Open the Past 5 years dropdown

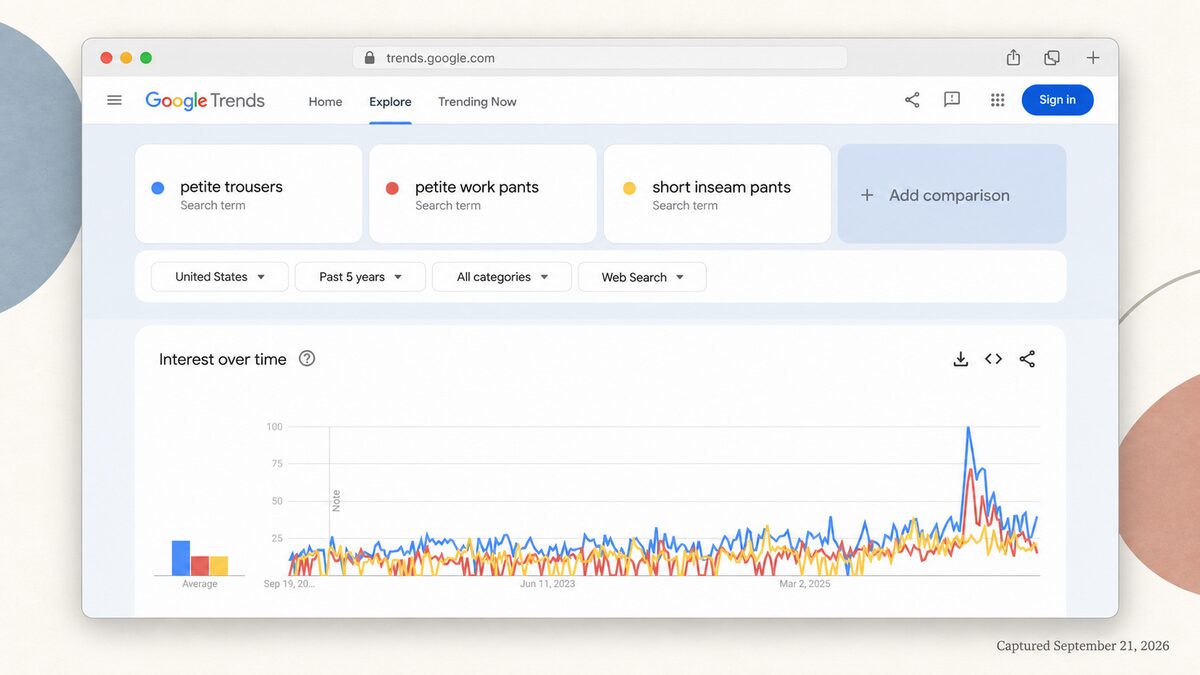click(x=360, y=277)
